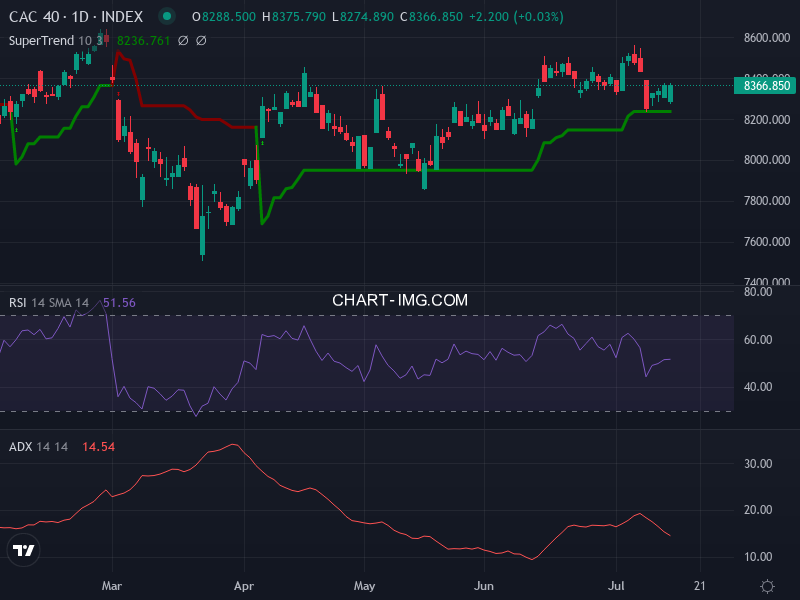Click the RSI 60.00 scale label

point(758,340)
